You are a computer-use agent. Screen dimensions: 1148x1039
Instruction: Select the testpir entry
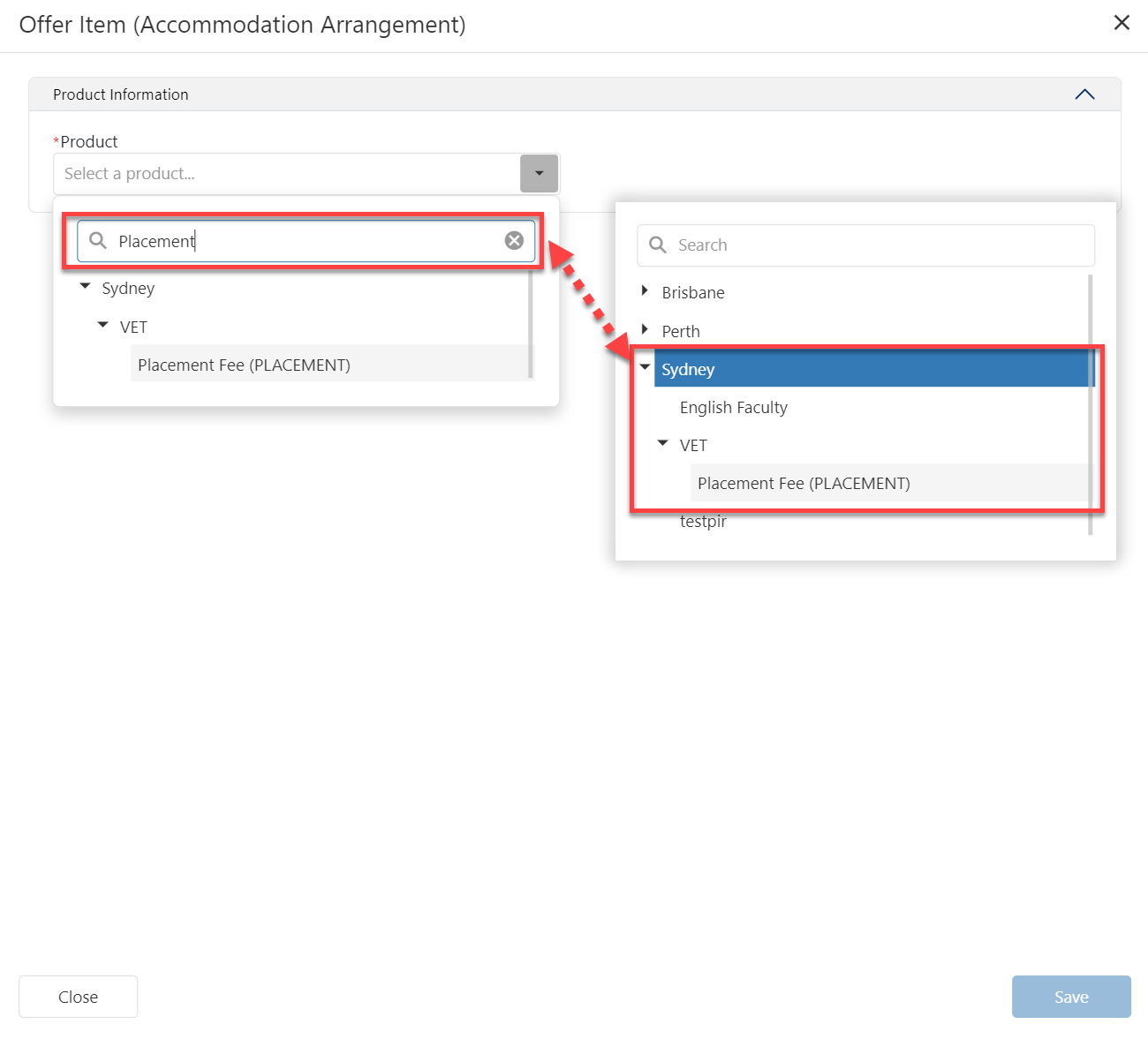(x=703, y=522)
